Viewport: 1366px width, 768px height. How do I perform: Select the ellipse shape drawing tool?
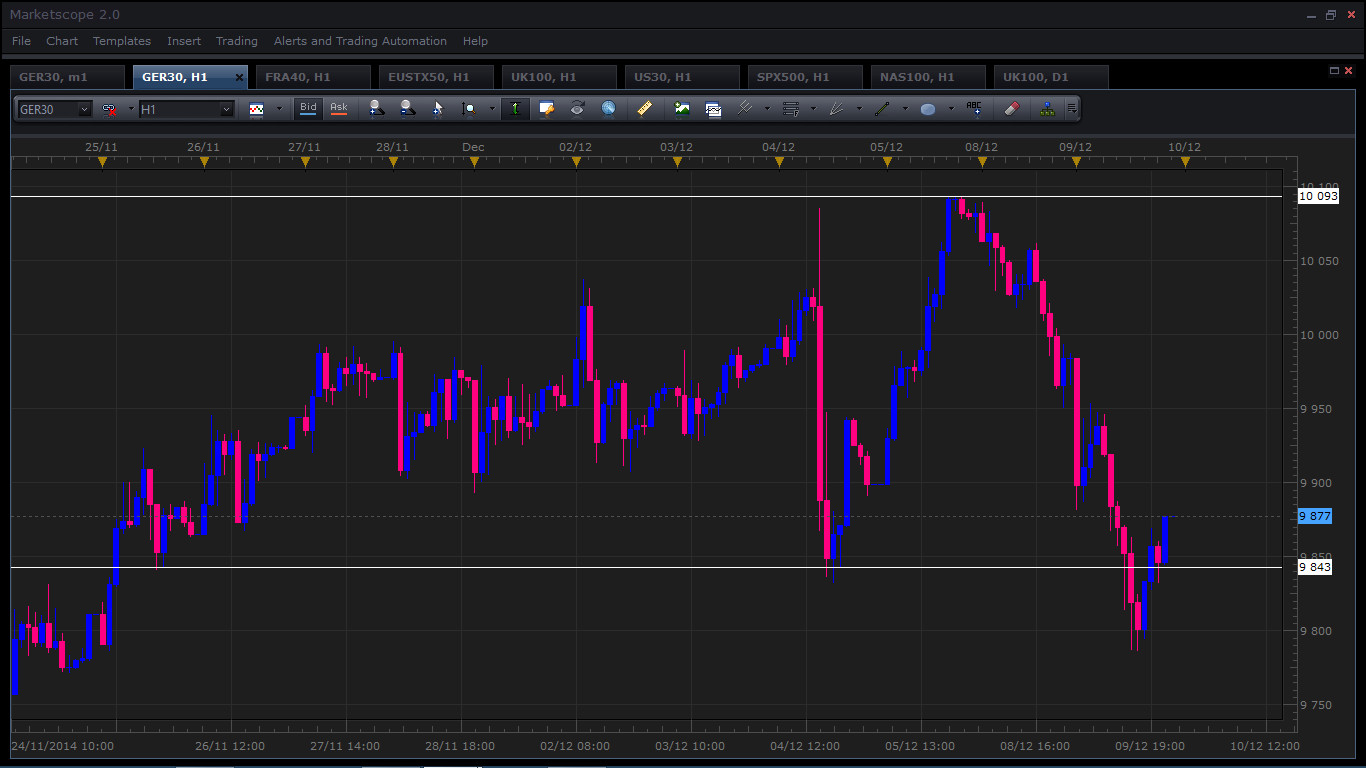pos(928,109)
